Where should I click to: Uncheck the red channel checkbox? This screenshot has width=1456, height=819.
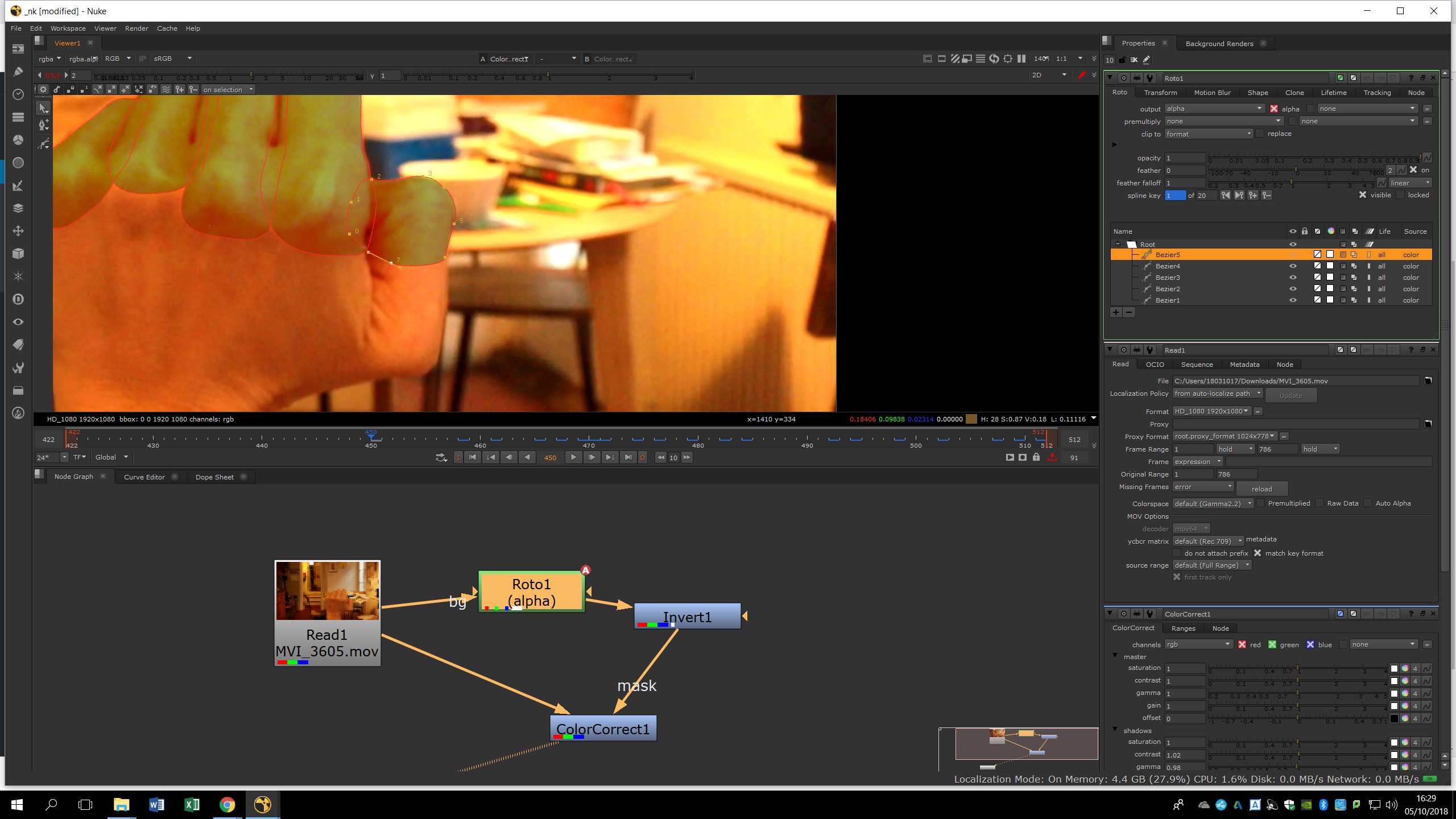point(1242,644)
